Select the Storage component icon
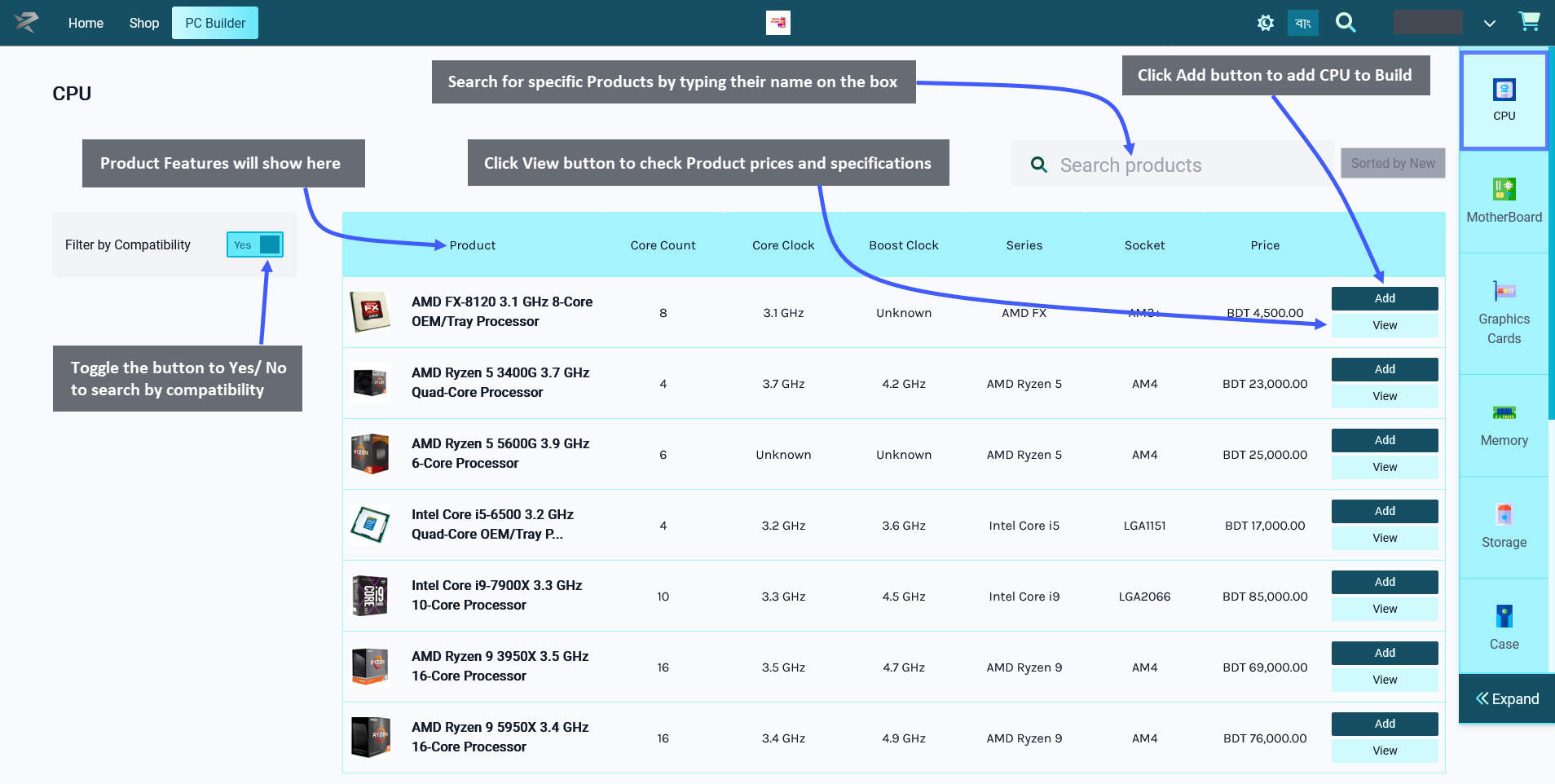Image resolution: width=1555 pixels, height=784 pixels. coord(1504,514)
